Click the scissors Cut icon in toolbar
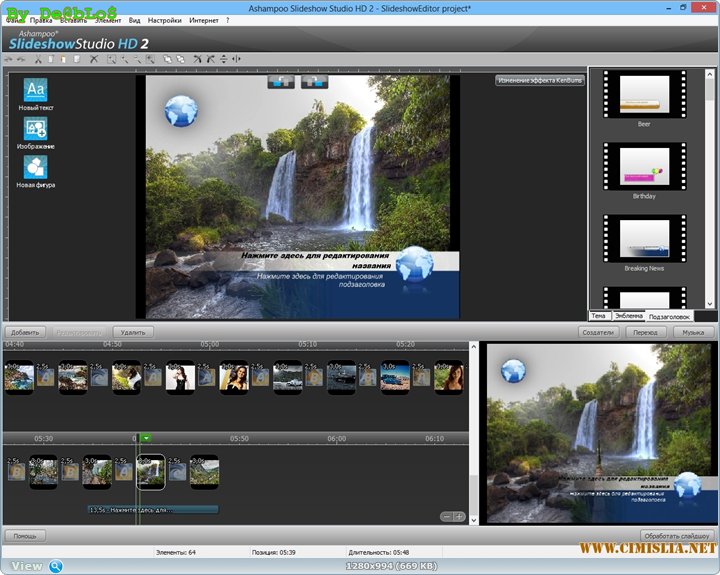This screenshot has width=720, height=575. coord(38,60)
